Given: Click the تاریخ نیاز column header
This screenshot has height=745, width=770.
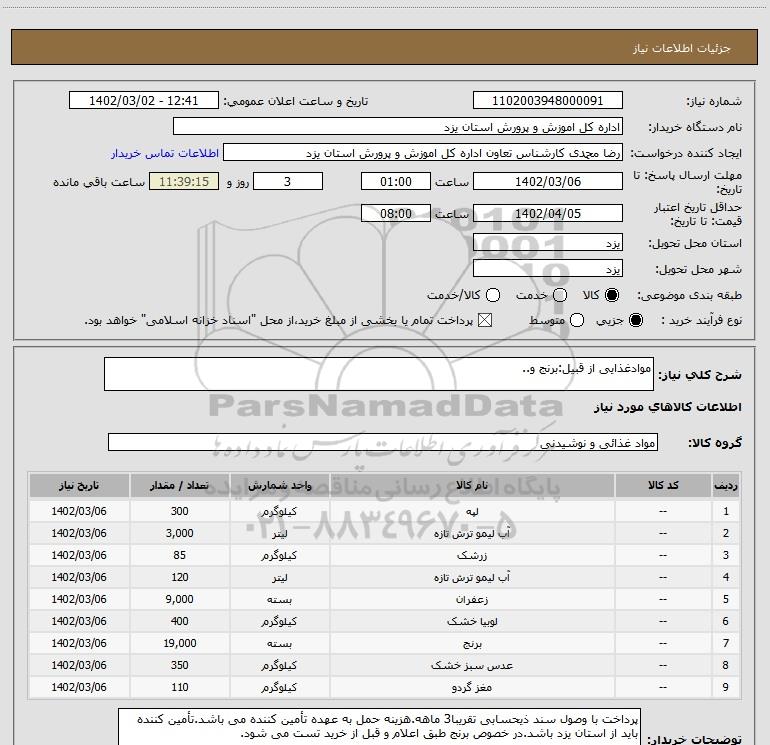Looking at the screenshot, I should pos(79,485).
